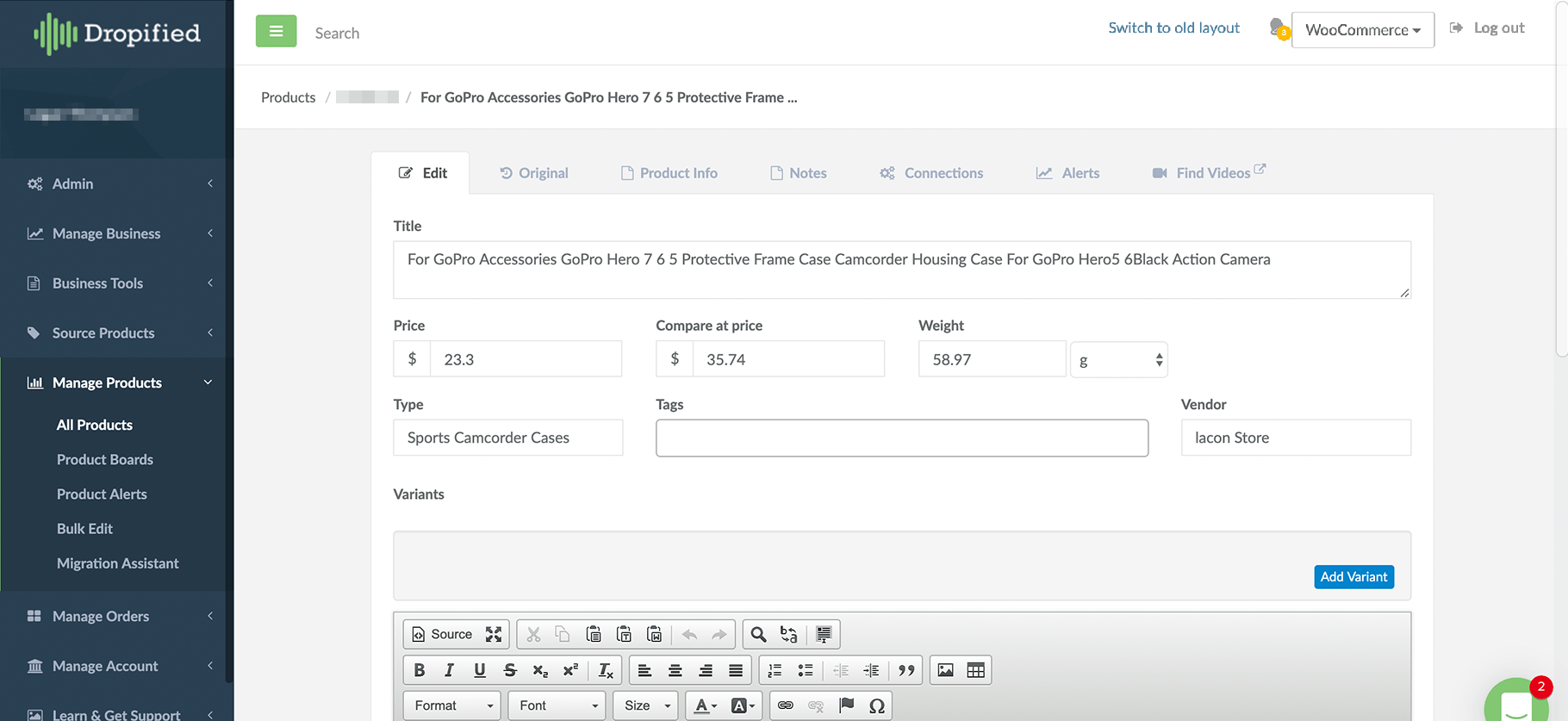1568x721 pixels.
Task: Click the Paste icon in editor toolbar
Action: pyautogui.click(x=594, y=635)
